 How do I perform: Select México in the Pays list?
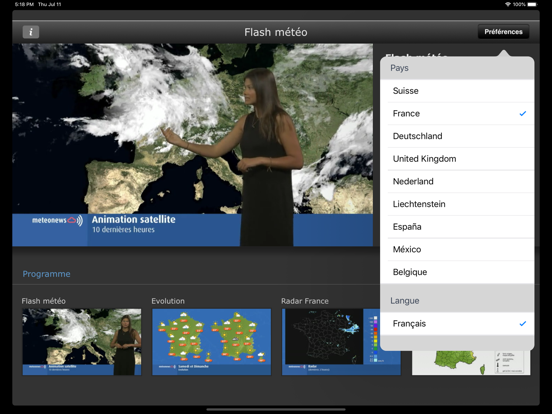click(x=457, y=249)
